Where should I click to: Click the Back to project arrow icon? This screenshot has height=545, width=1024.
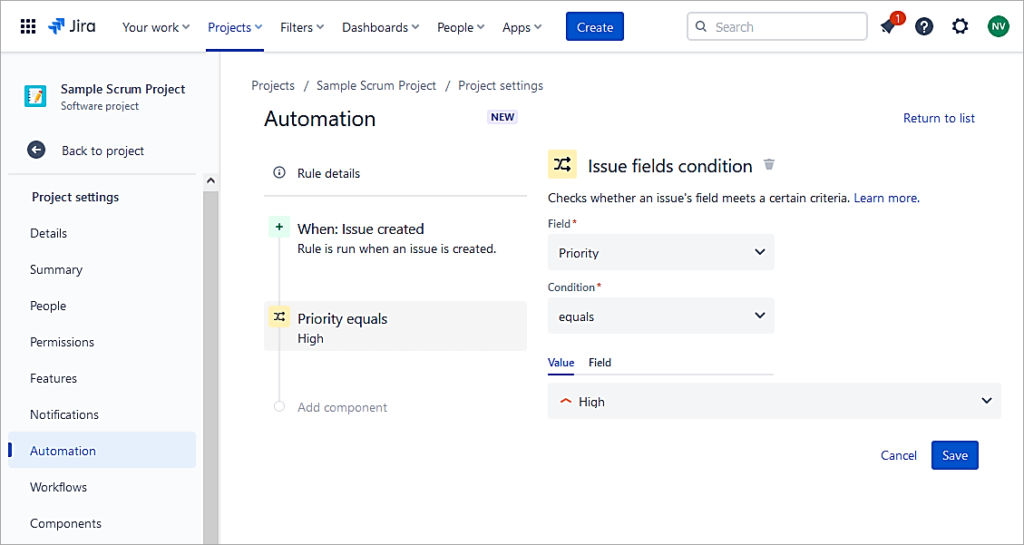pyautogui.click(x=37, y=150)
